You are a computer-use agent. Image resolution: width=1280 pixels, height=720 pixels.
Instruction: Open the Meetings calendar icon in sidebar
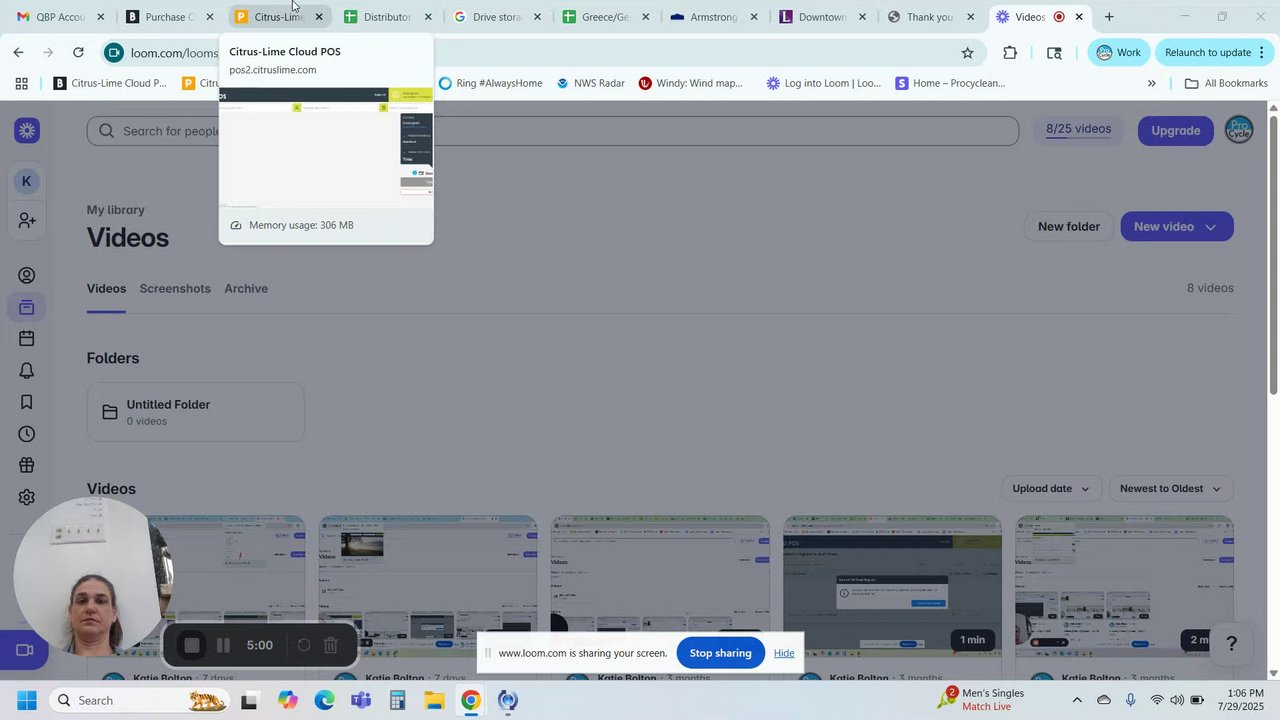(x=27, y=339)
